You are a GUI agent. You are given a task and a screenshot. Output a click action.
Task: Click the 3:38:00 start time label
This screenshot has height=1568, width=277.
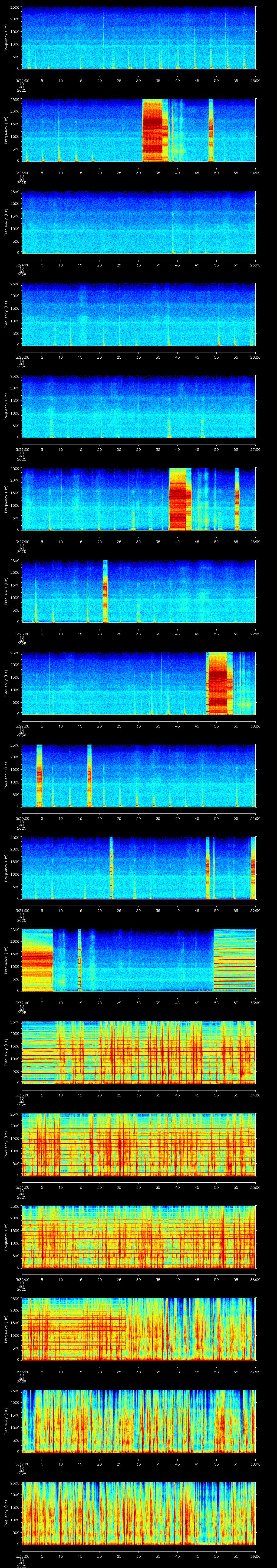coord(22,1556)
